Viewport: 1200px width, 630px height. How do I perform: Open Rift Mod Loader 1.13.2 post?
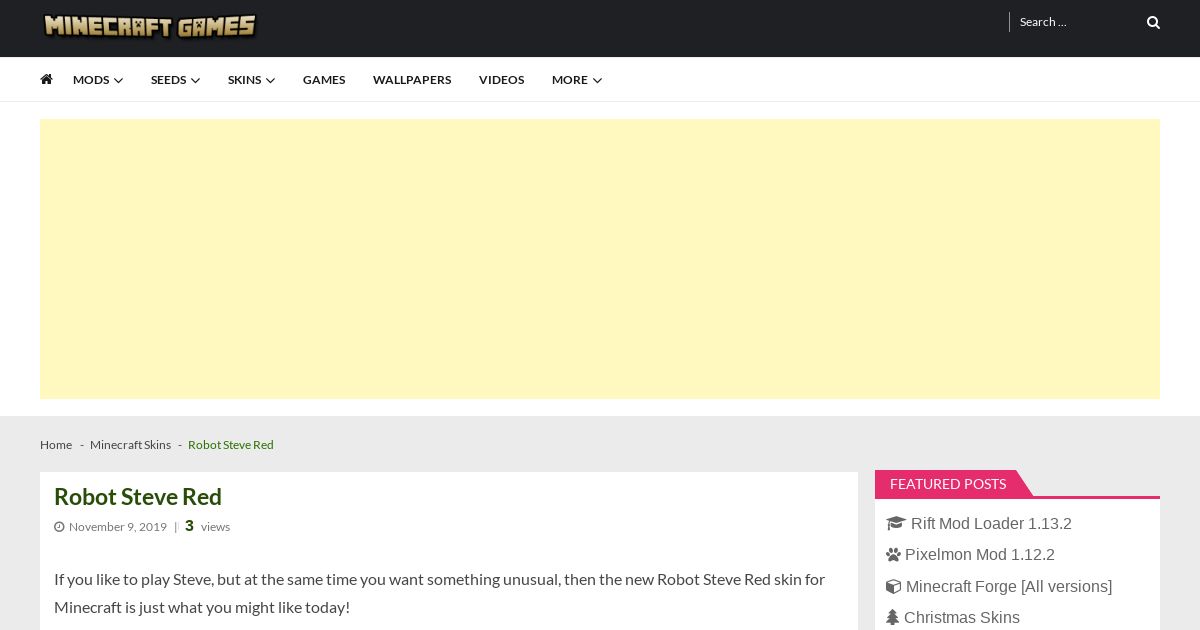(991, 524)
